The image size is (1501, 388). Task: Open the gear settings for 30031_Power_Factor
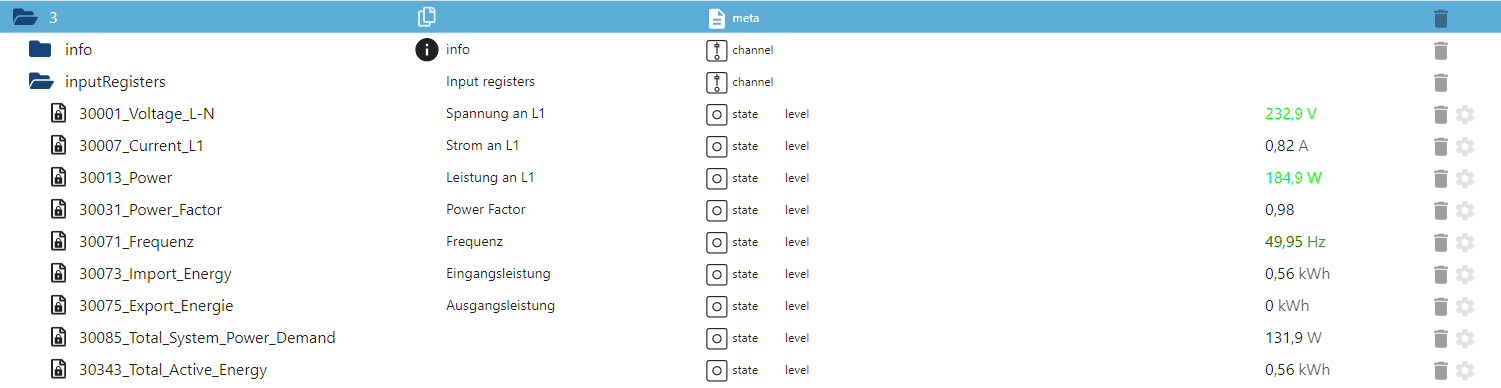click(x=1465, y=210)
